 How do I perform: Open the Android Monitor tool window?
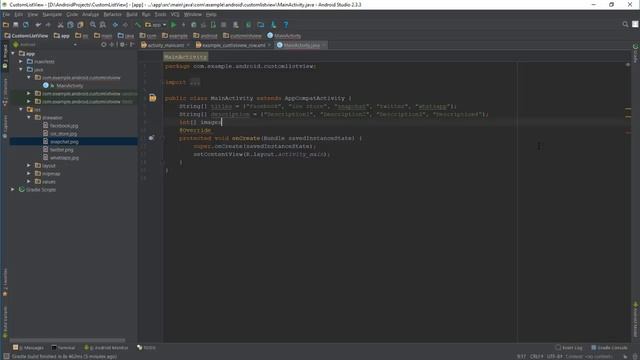106,348
